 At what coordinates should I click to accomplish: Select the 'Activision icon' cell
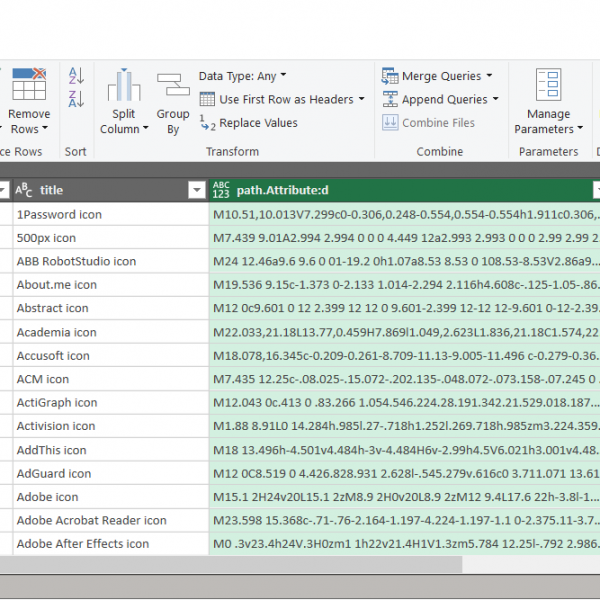tap(111, 426)
